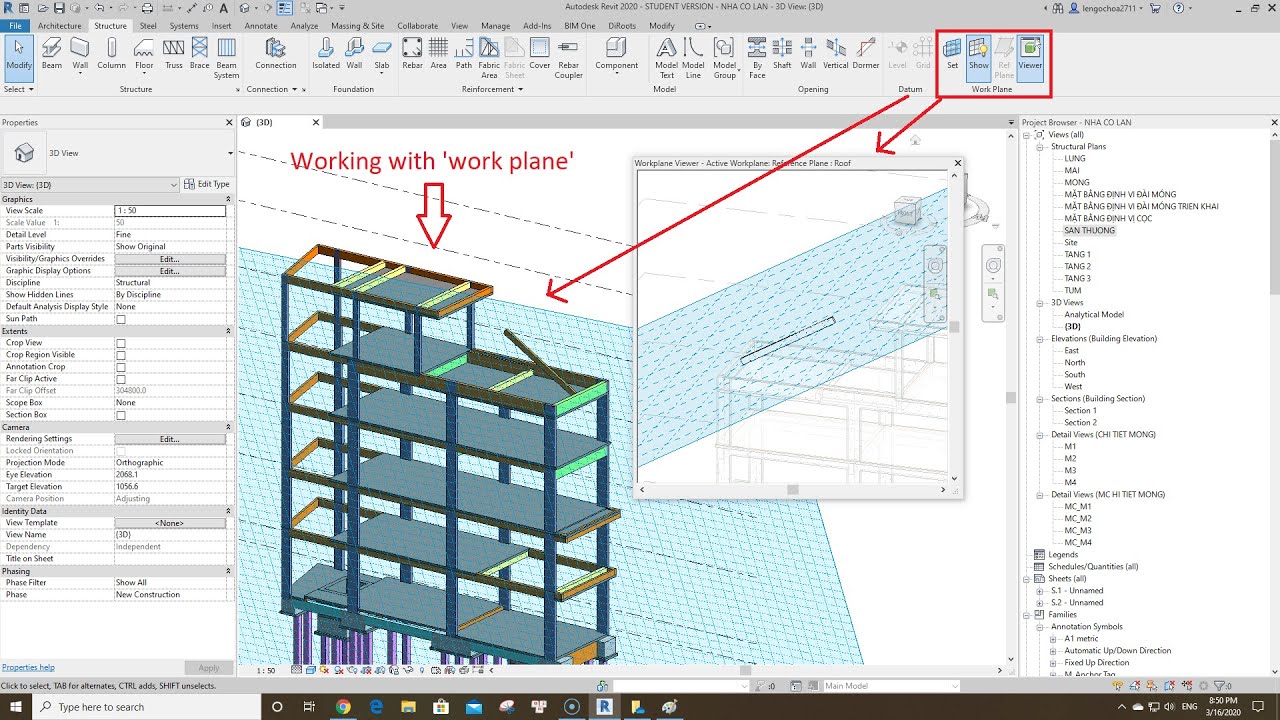Click the View Scale 1 : 50 field
Viewport: 1280px width, 720px height.
tap(170, 211)
